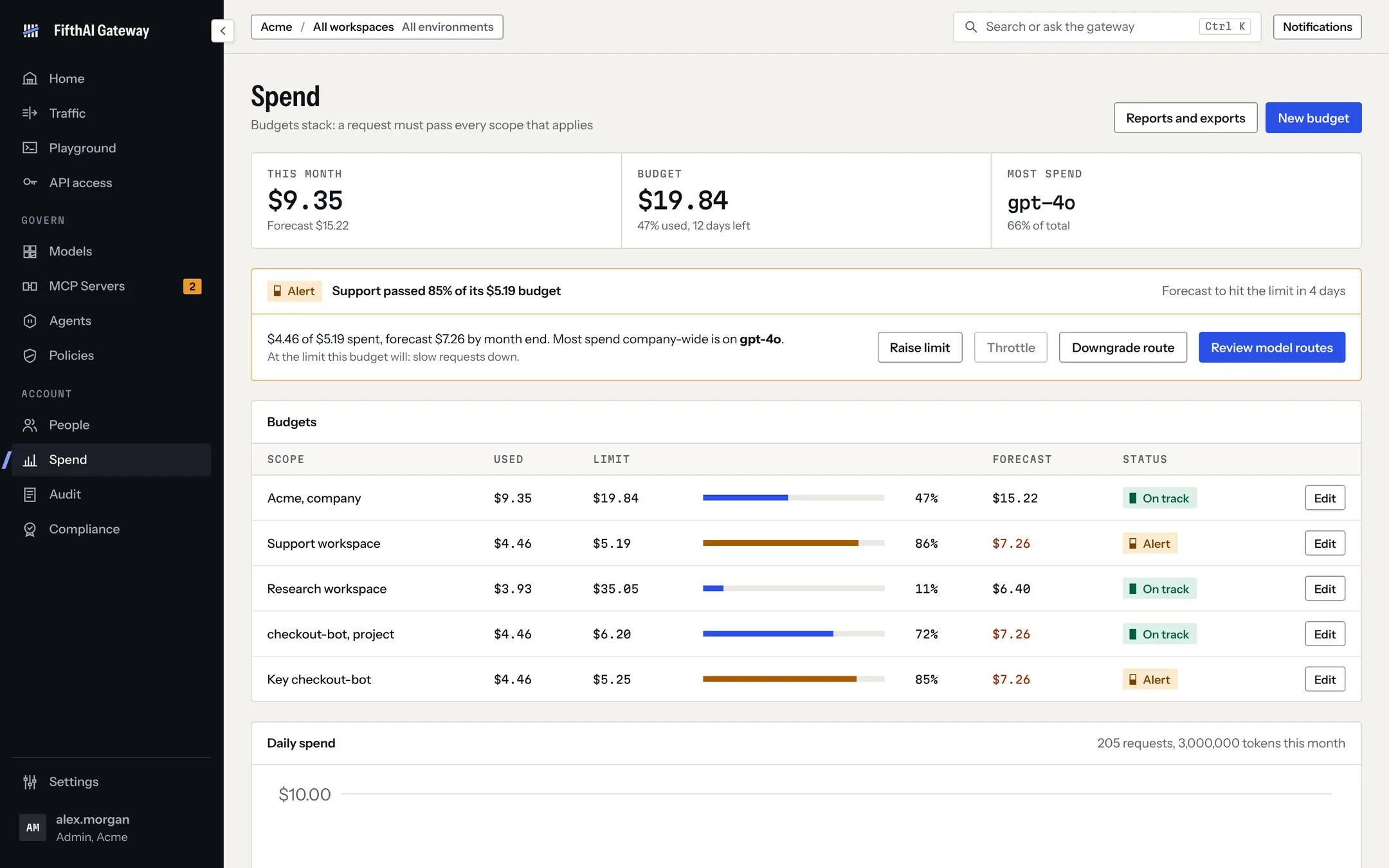The height and width of the screenshot is (868, 1389).
Task: Open API access via key icon
Action: (30, 183)
